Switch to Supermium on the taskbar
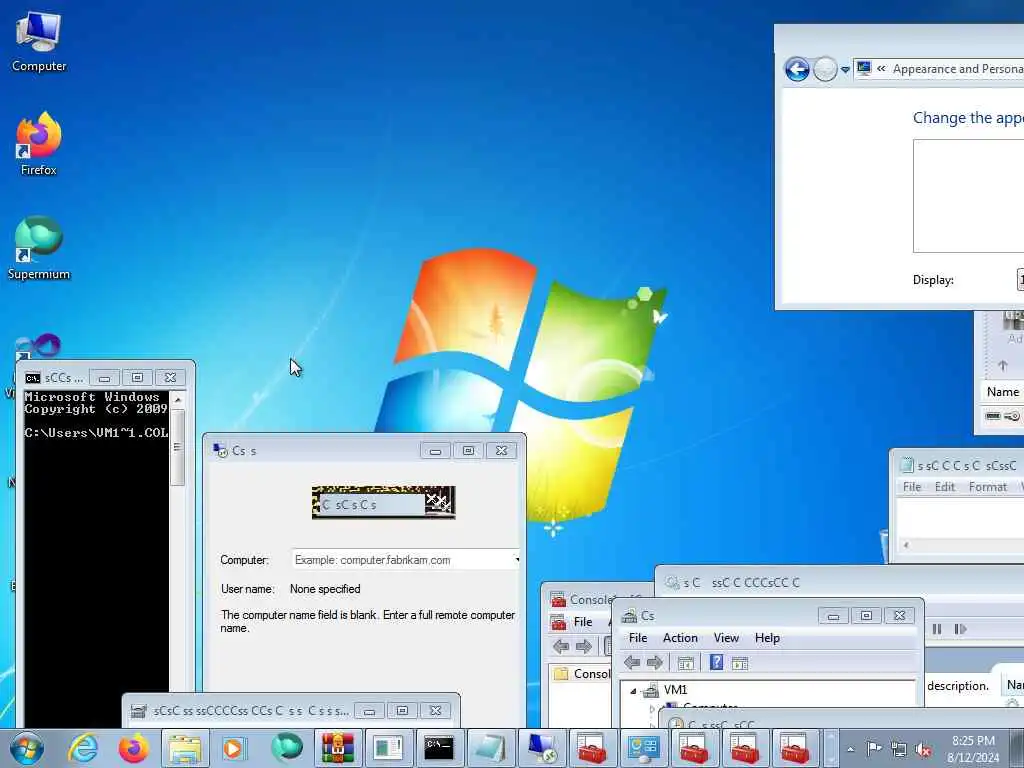 (x=287, y=748)
